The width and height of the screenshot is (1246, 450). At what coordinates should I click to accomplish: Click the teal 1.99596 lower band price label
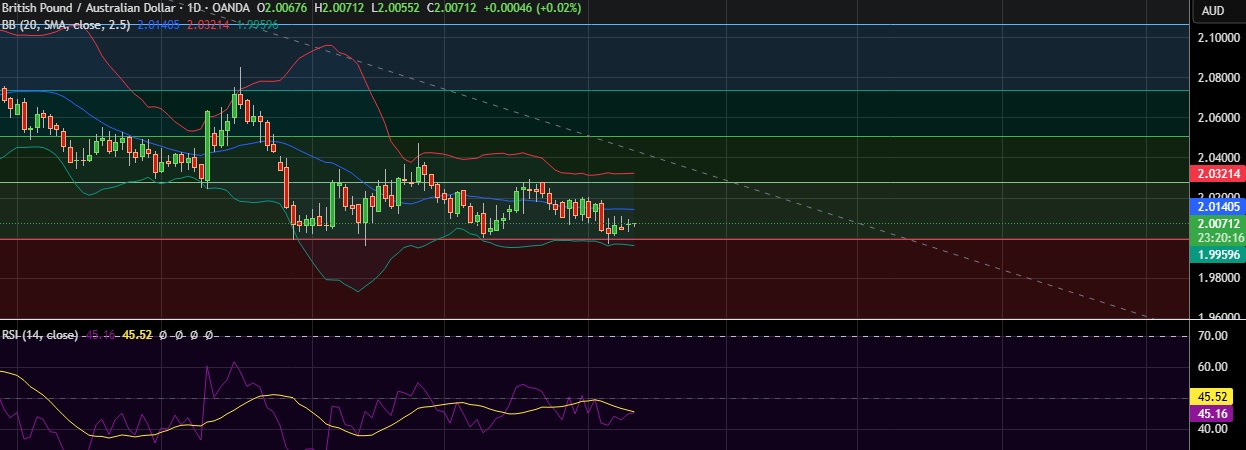[x=1218, y=255]
